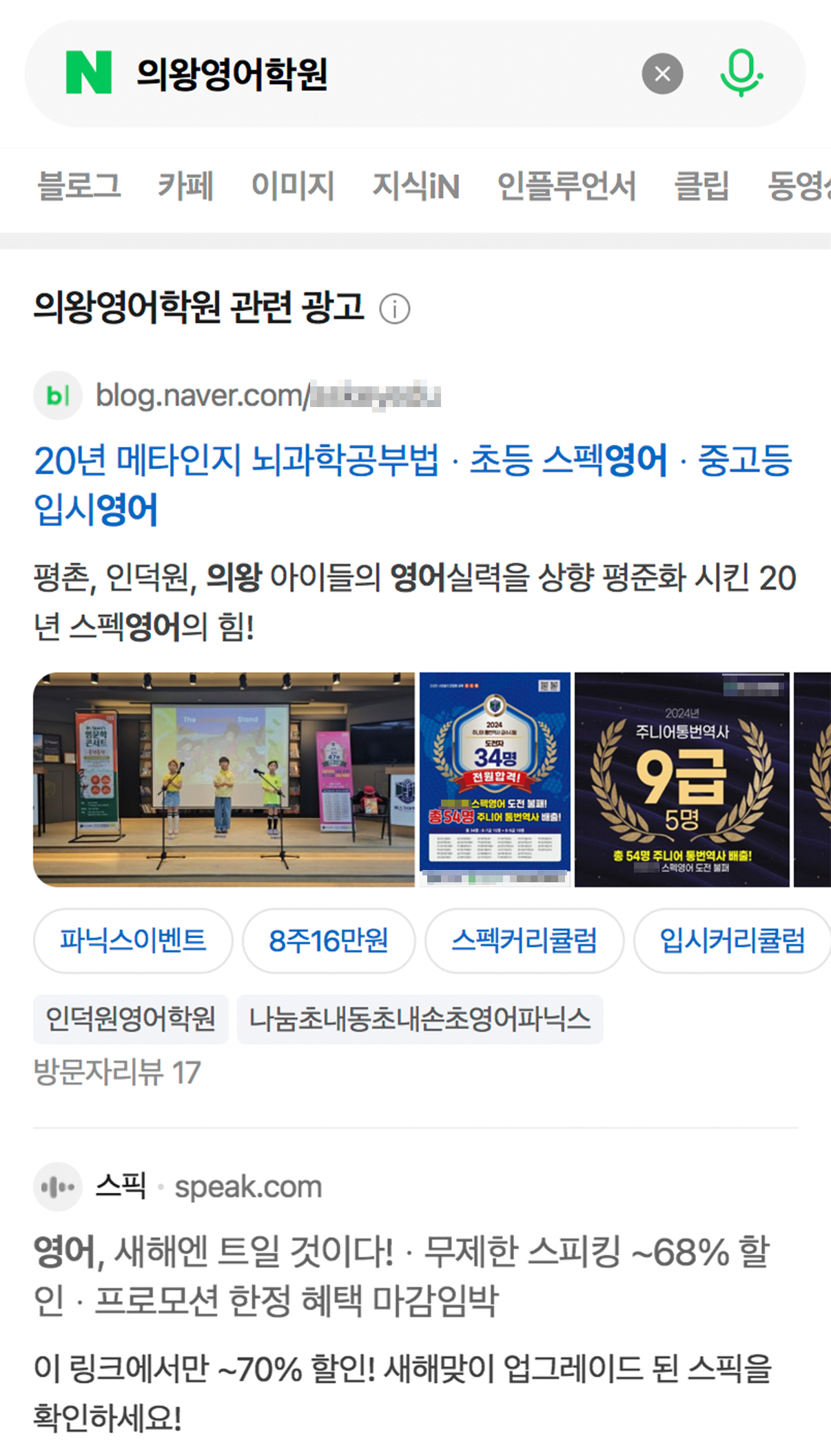This screenshot has height=1456, width=831.
Task: Tap the 스펙커리큘럼 chip button
Action: [x=524, y=941]
